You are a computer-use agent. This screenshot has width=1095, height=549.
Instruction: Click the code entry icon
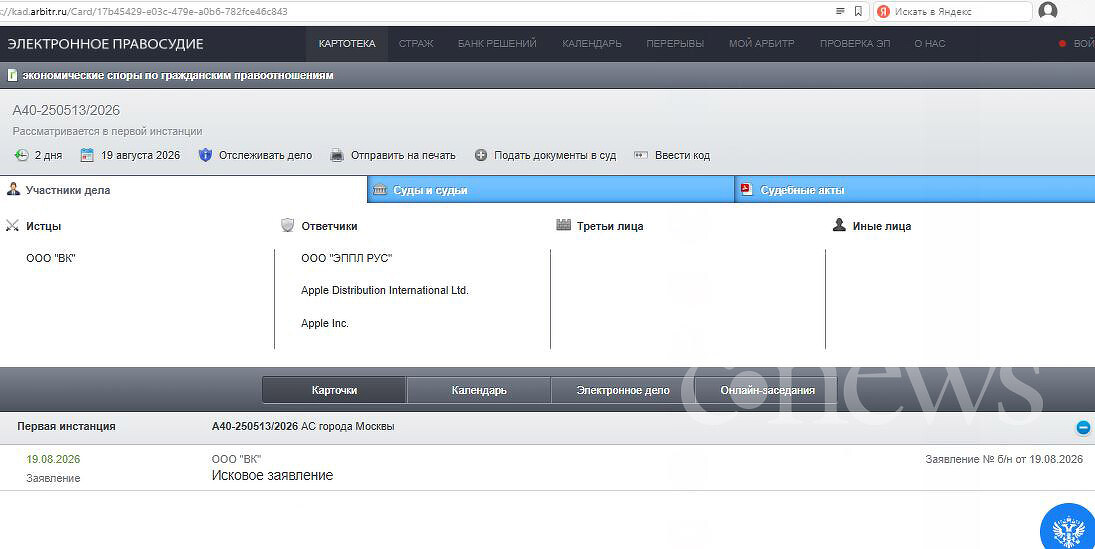pos(641,155)
